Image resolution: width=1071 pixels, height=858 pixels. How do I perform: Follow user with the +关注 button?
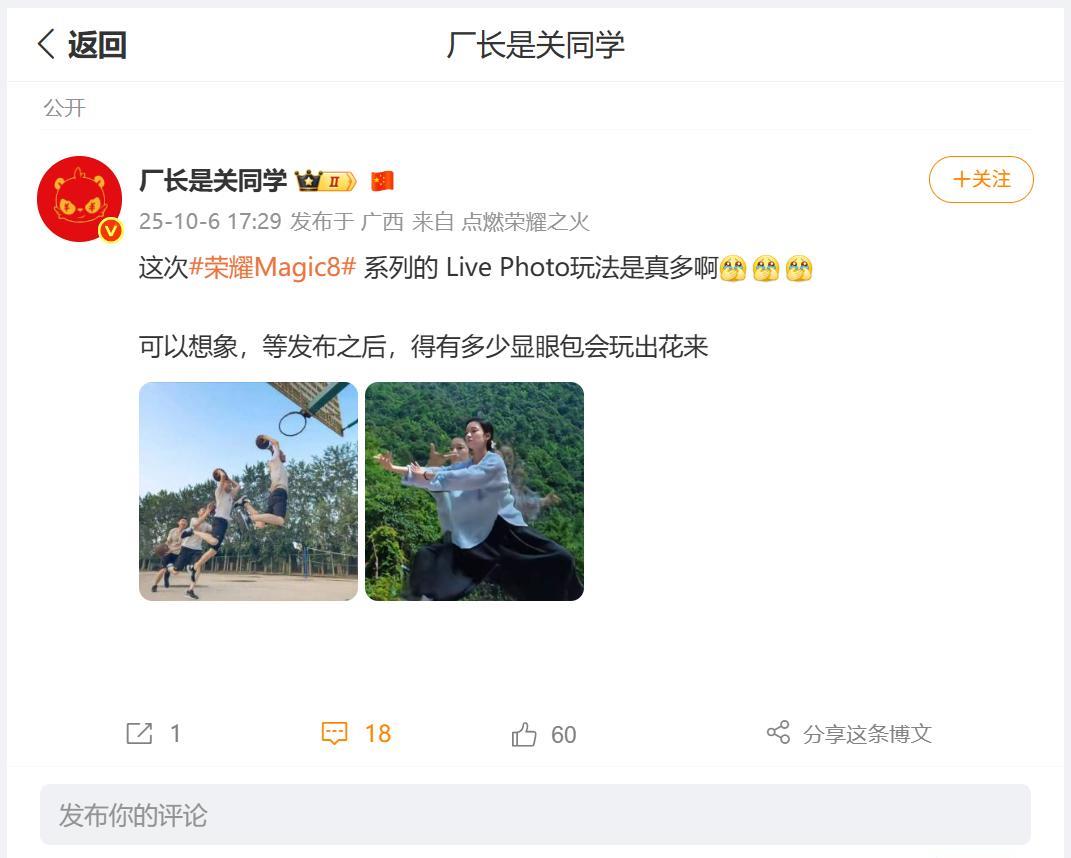pos(981,180)
